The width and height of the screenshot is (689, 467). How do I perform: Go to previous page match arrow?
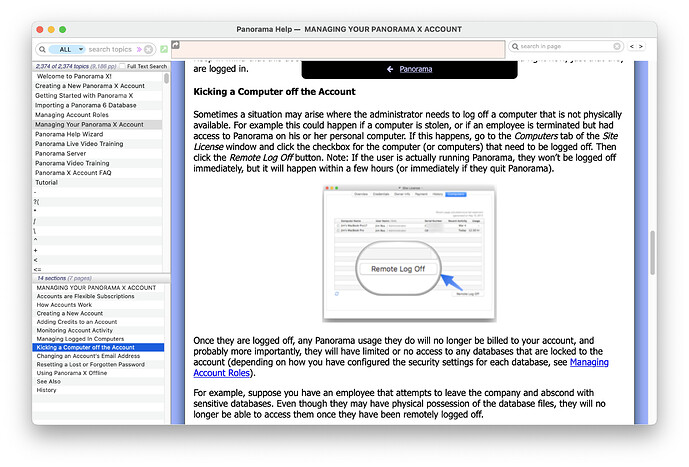tap(632, 46)
